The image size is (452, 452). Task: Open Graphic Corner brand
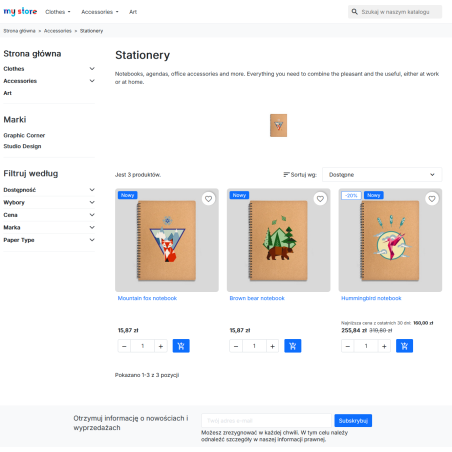24,135
